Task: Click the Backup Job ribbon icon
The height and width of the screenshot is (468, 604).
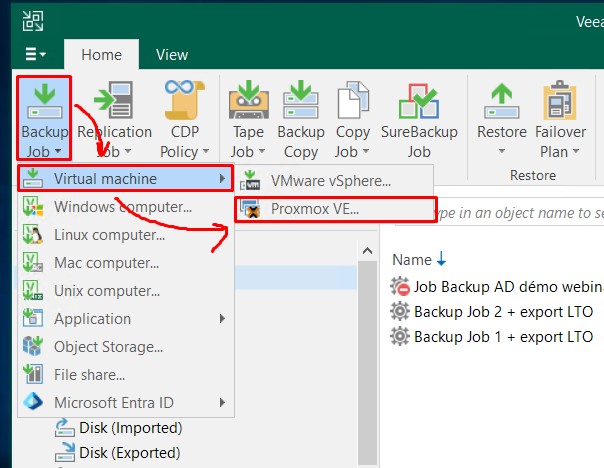Action: (x=44, y=101)
